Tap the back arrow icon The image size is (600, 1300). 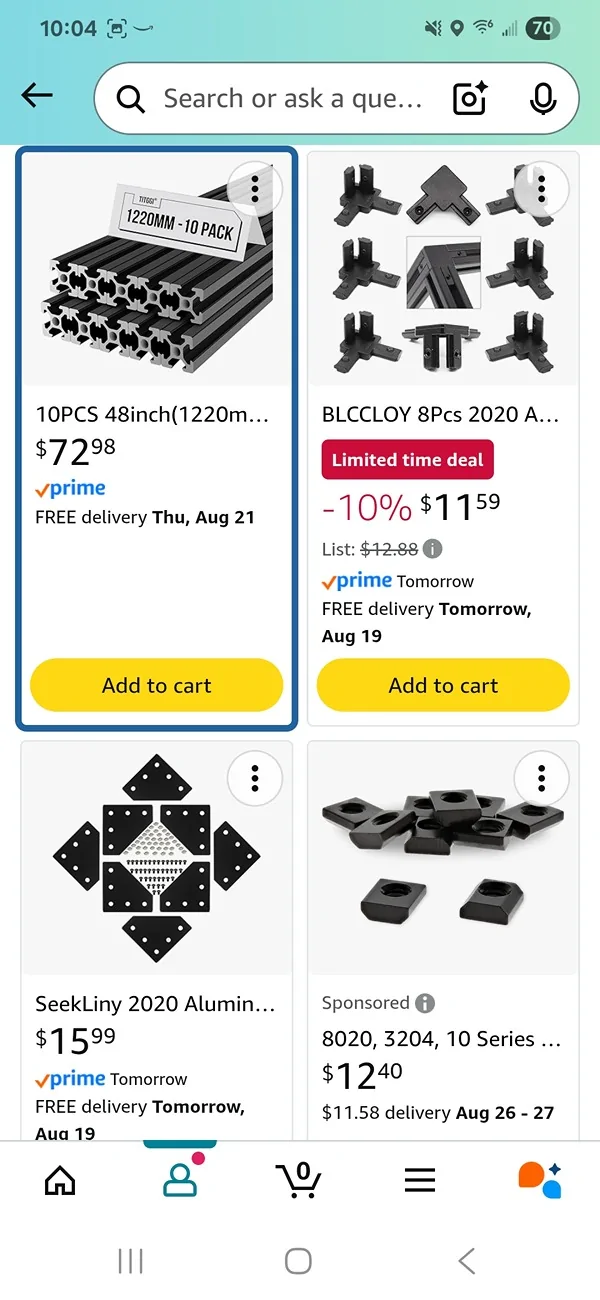pyautogui.click(x=37, y=96)
